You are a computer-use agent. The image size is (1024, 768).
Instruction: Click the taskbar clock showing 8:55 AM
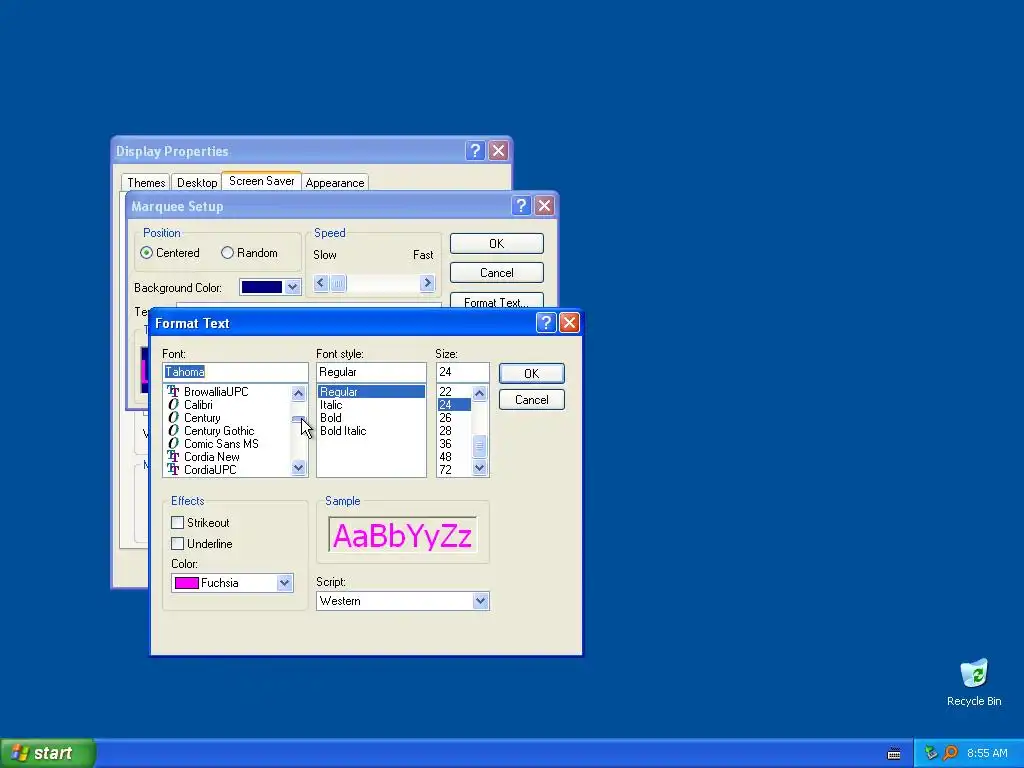coord(987,754)
